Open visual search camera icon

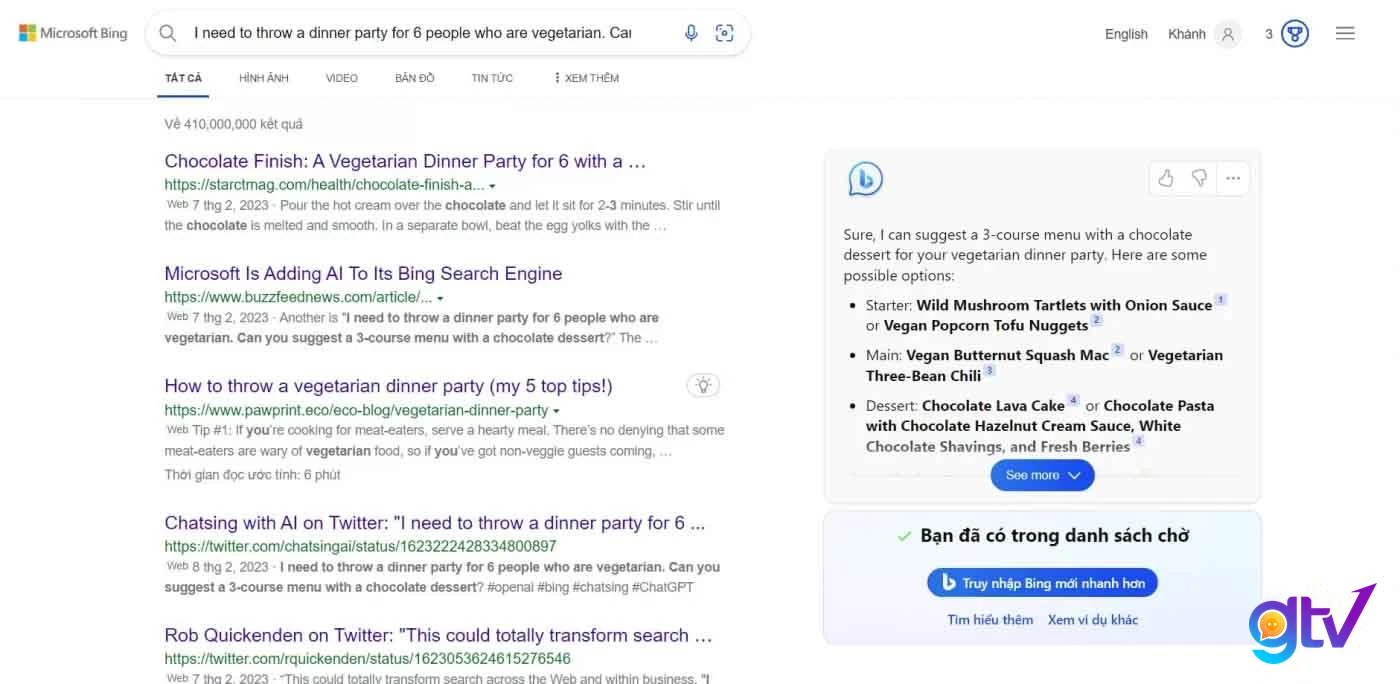(725, 33)
